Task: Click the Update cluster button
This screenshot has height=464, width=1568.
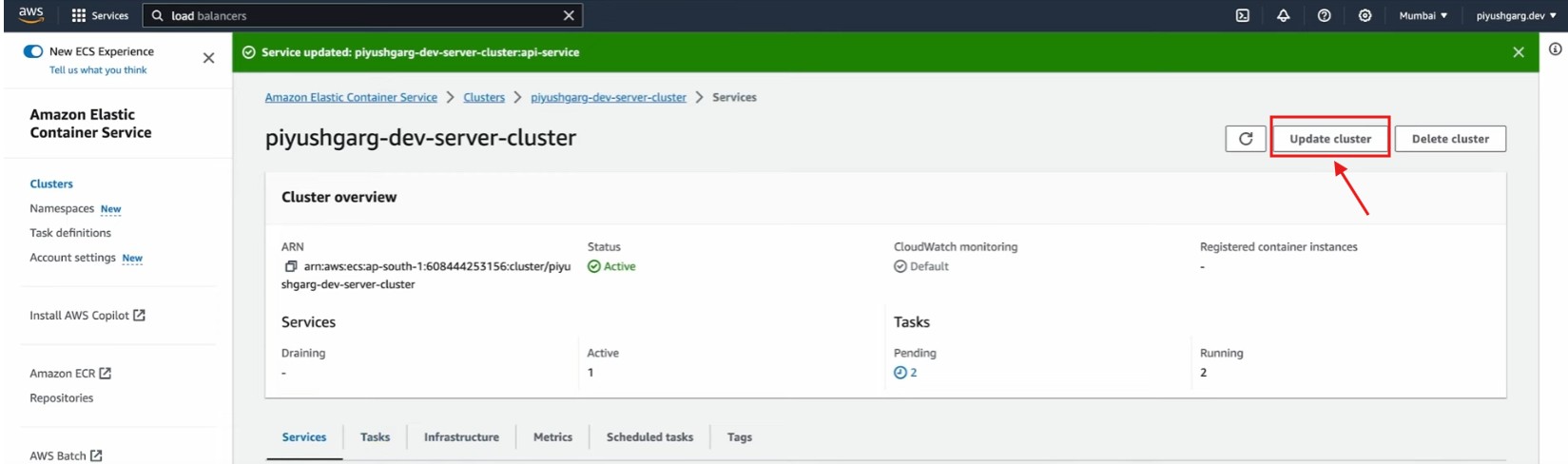Action: click(1329, 139)
